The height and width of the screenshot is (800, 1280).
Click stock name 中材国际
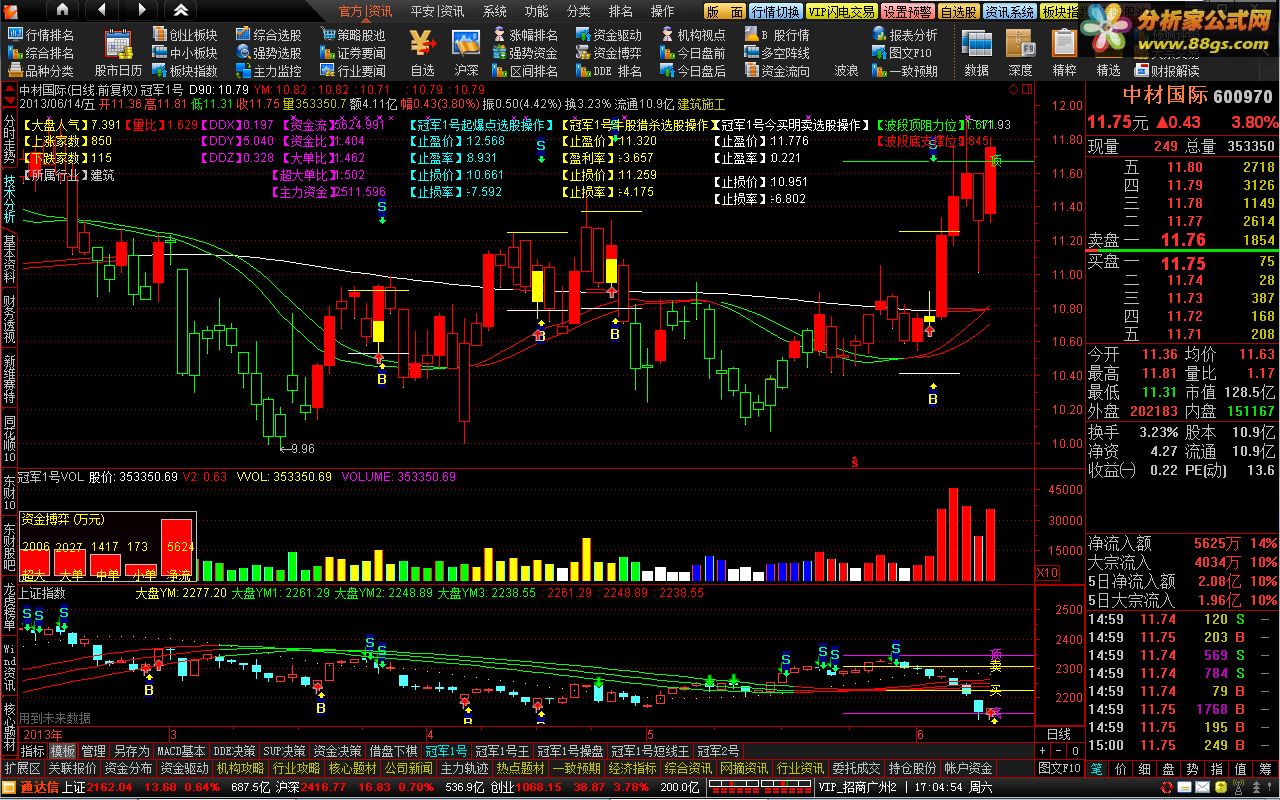tap(1164, 96)
